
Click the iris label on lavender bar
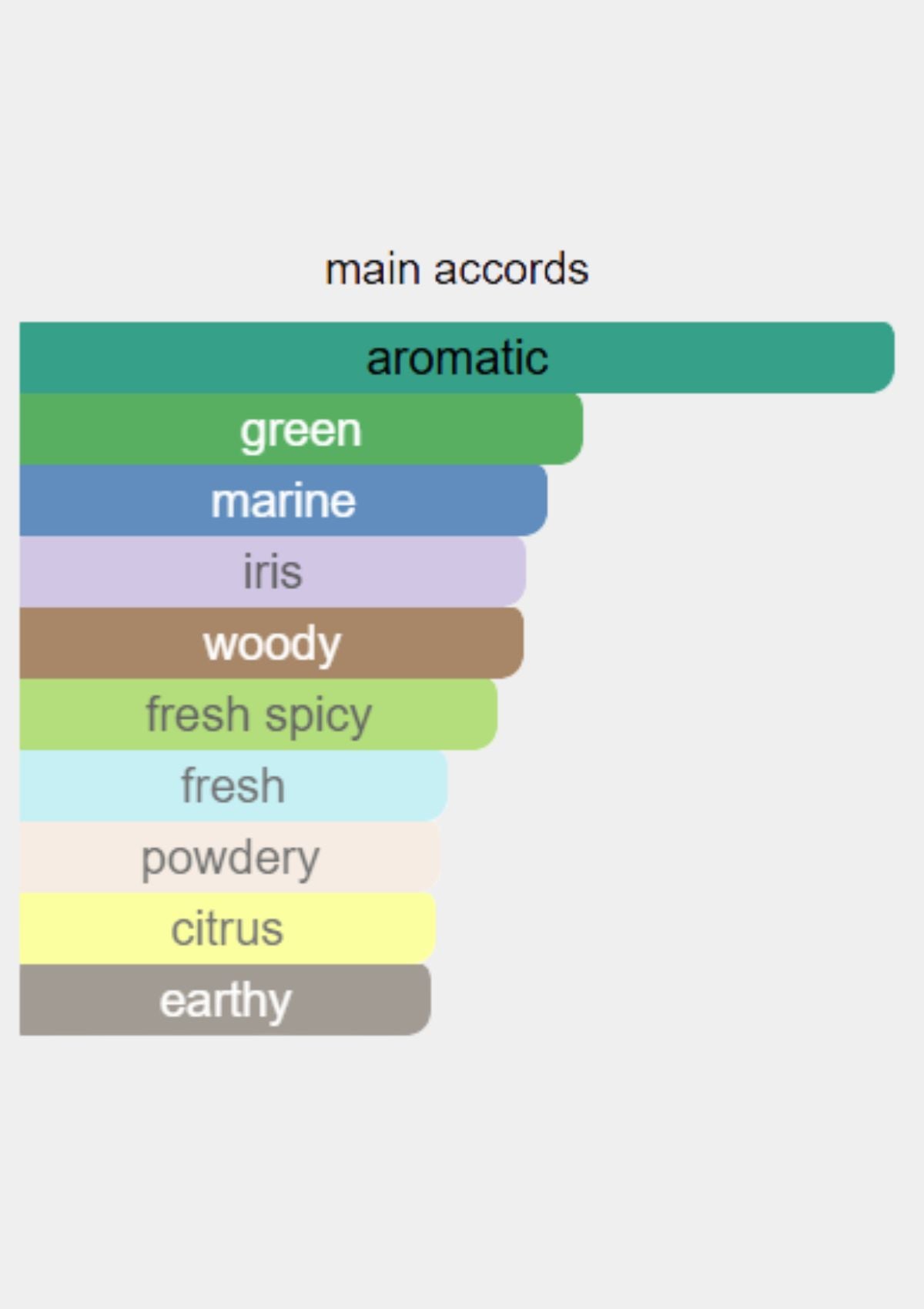273,571
